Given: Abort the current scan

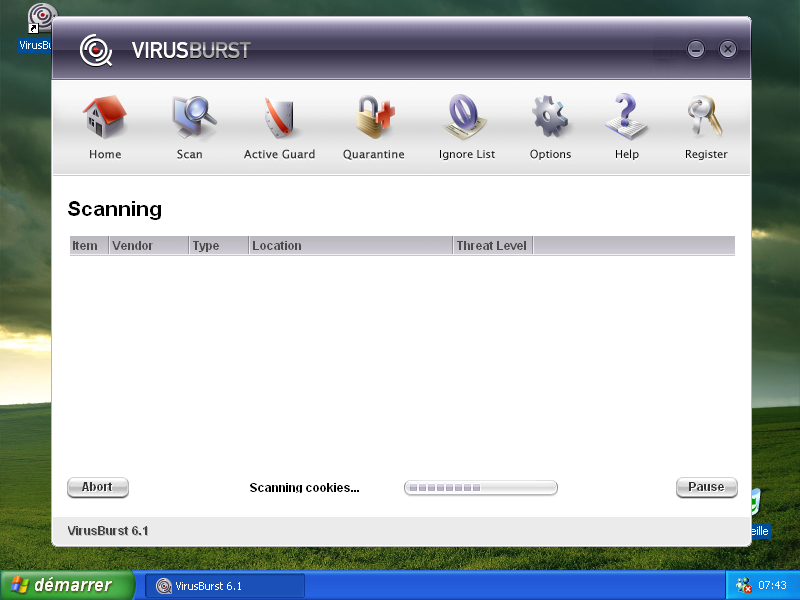Looking at the screenshot, I should [x=97, y=487].
